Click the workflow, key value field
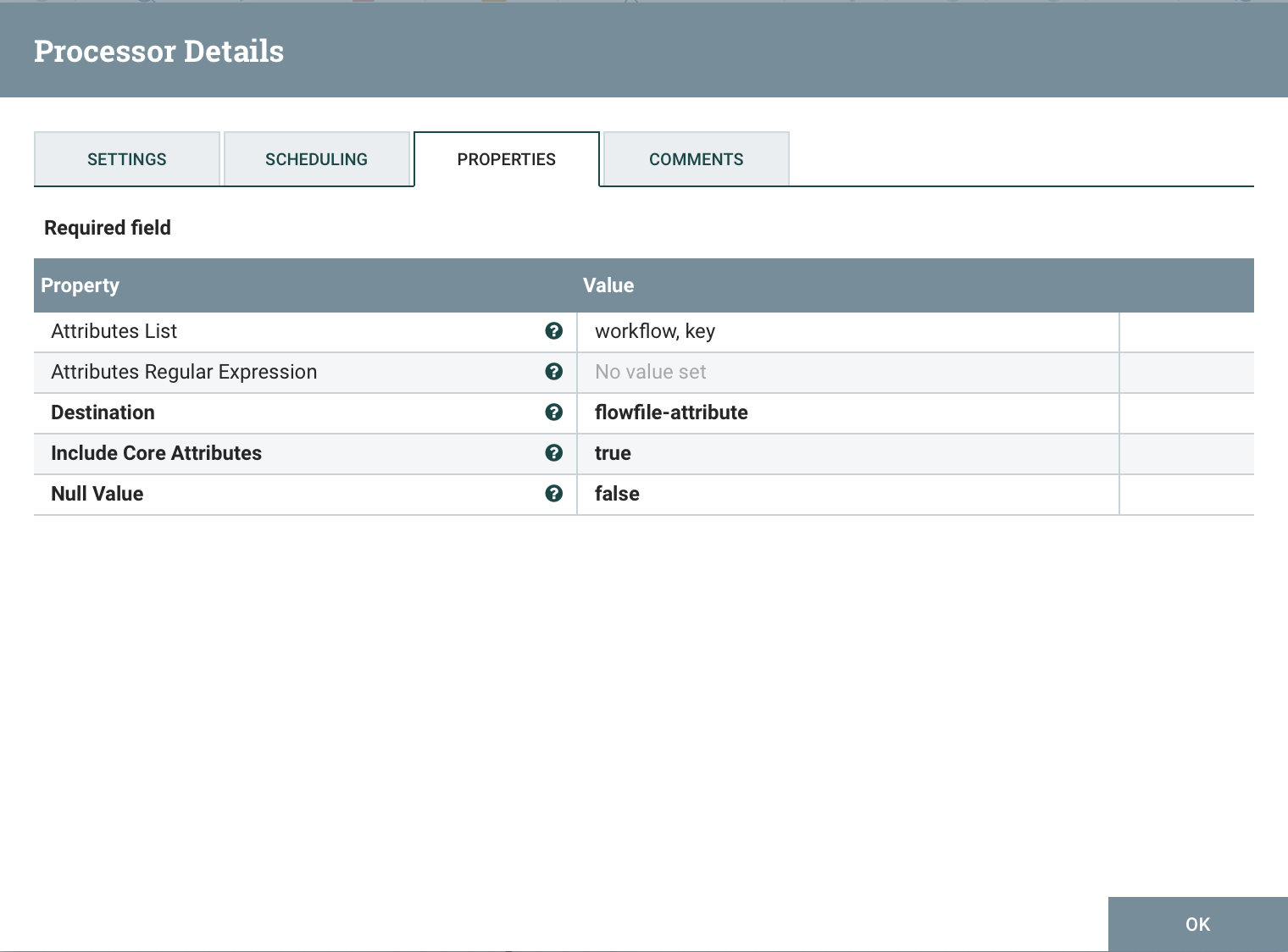Image resolution: width=1288 pixels, height=952 pixels. pos(847,331)
